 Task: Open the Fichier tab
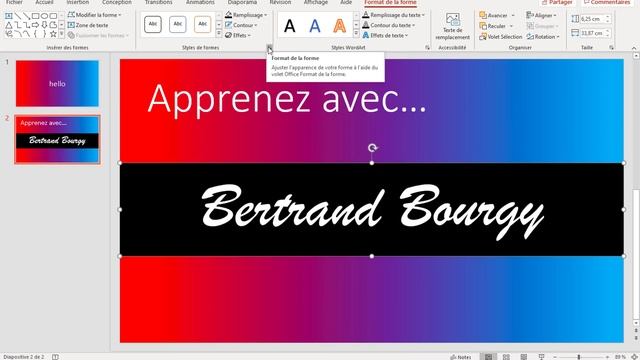[x=14, y=2]
